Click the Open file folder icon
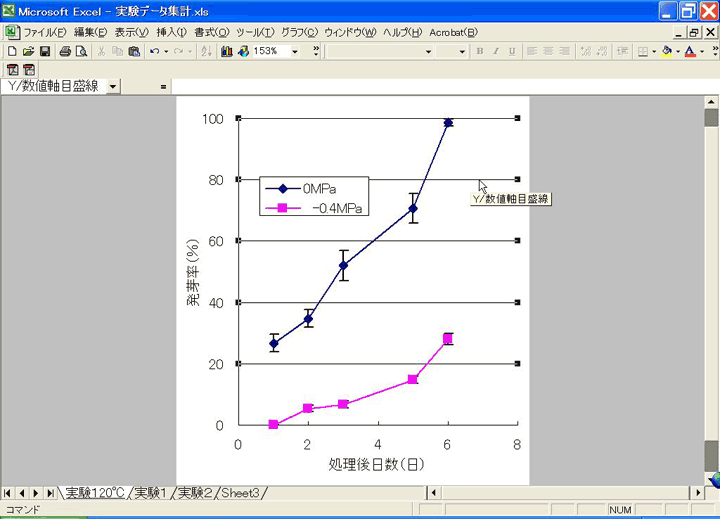Viewport: 720px width, 519px height. coord(28,51)
